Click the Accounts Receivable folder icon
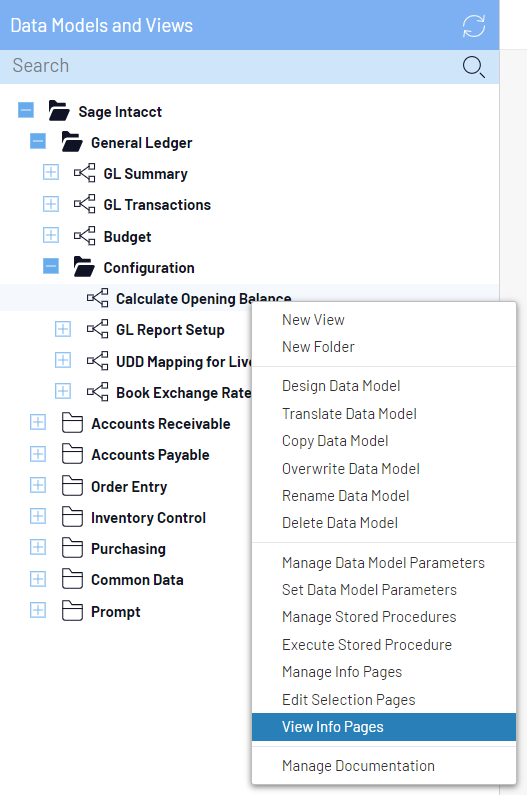 tap(72, 423)
